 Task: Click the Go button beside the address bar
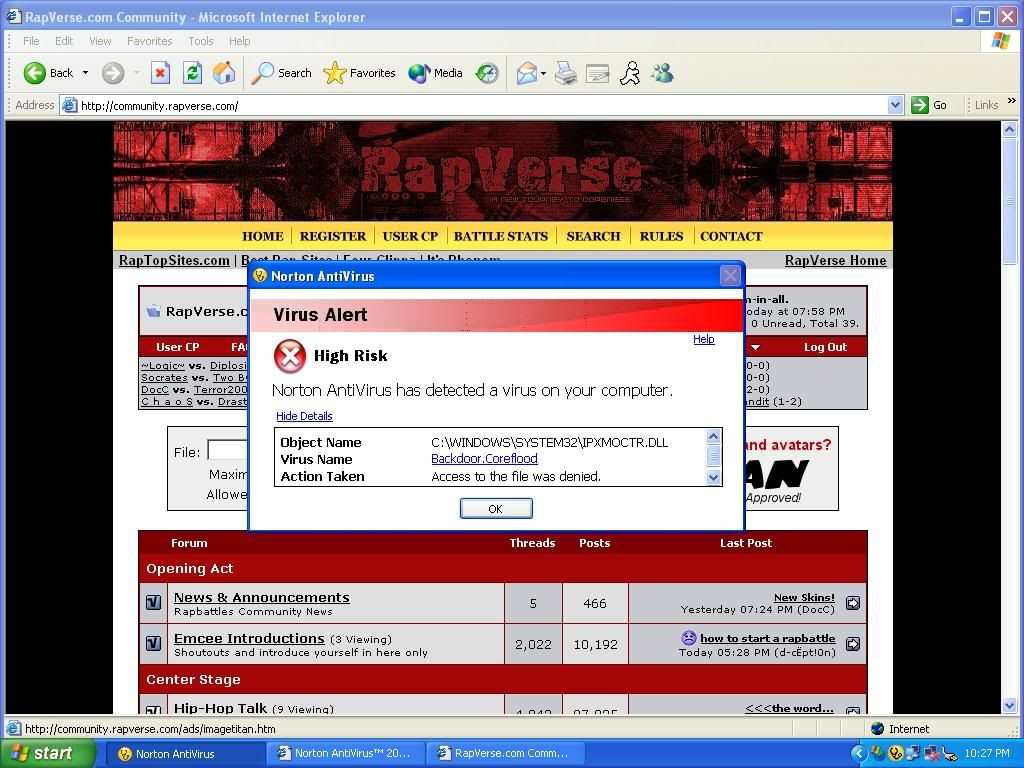929,104
